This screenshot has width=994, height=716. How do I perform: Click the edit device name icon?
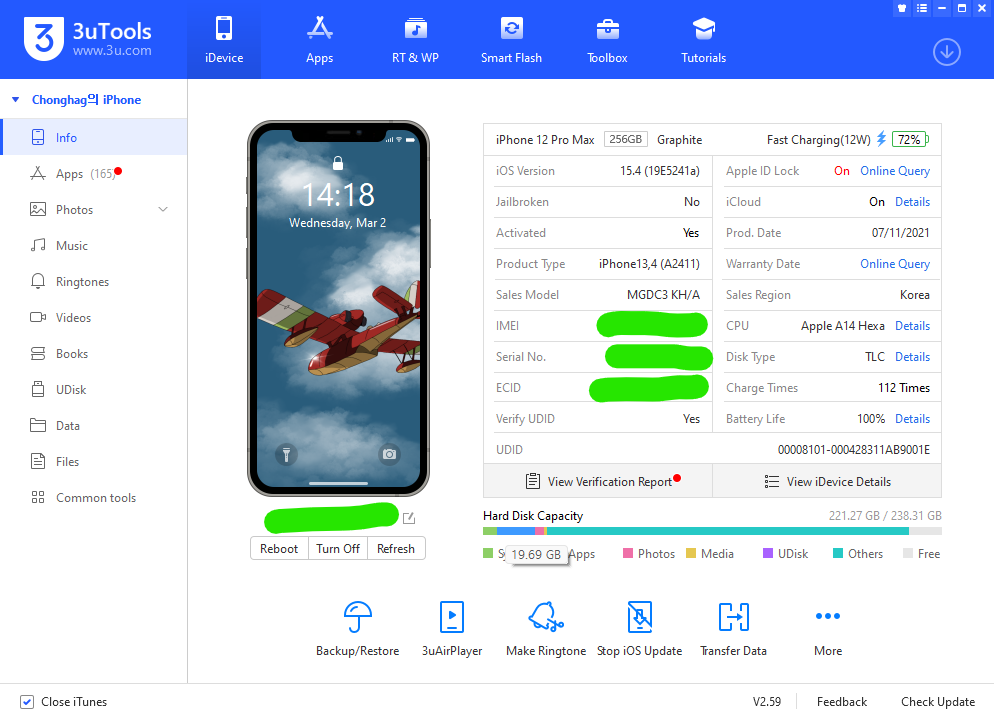pos(409,518)
